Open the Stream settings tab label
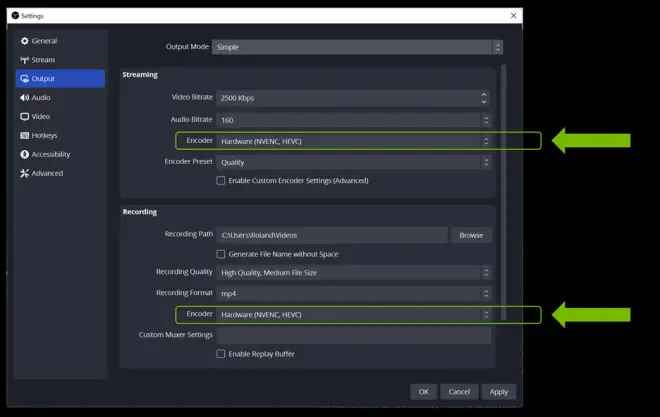The width and height of the screenshot is (660, 417). pos(43,60)
